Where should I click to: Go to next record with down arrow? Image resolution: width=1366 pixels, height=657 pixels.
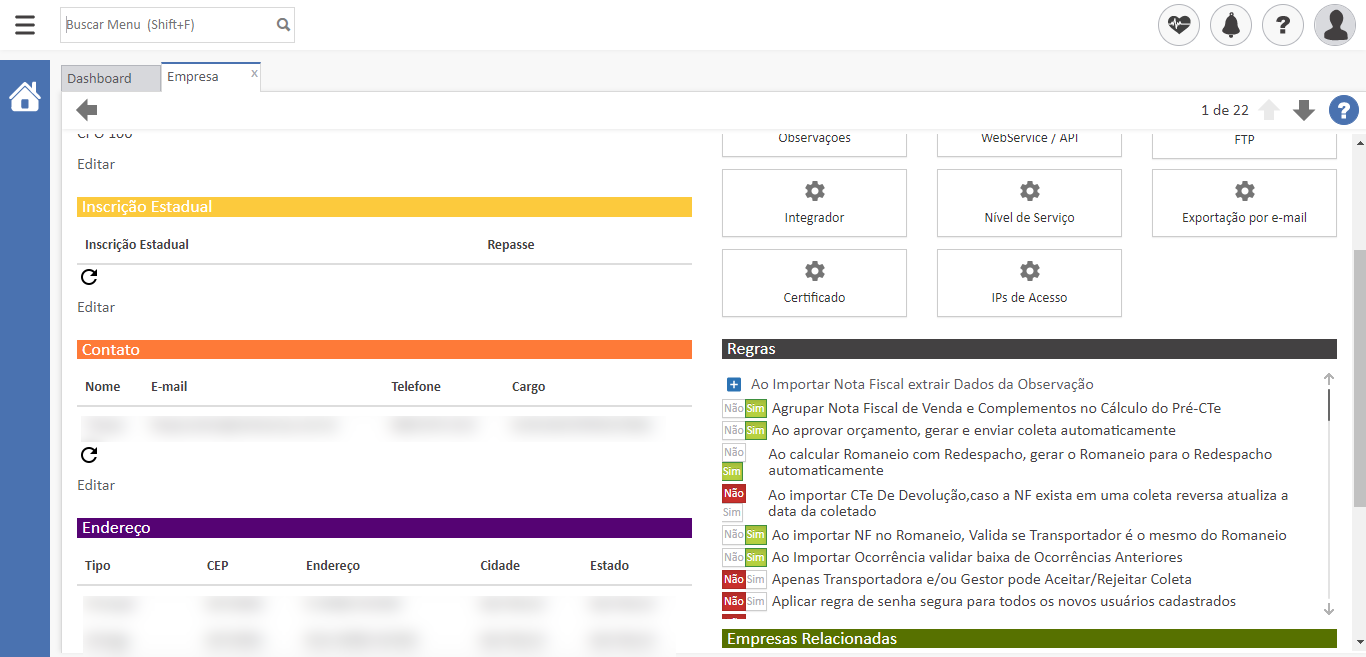coord(1303,111)
